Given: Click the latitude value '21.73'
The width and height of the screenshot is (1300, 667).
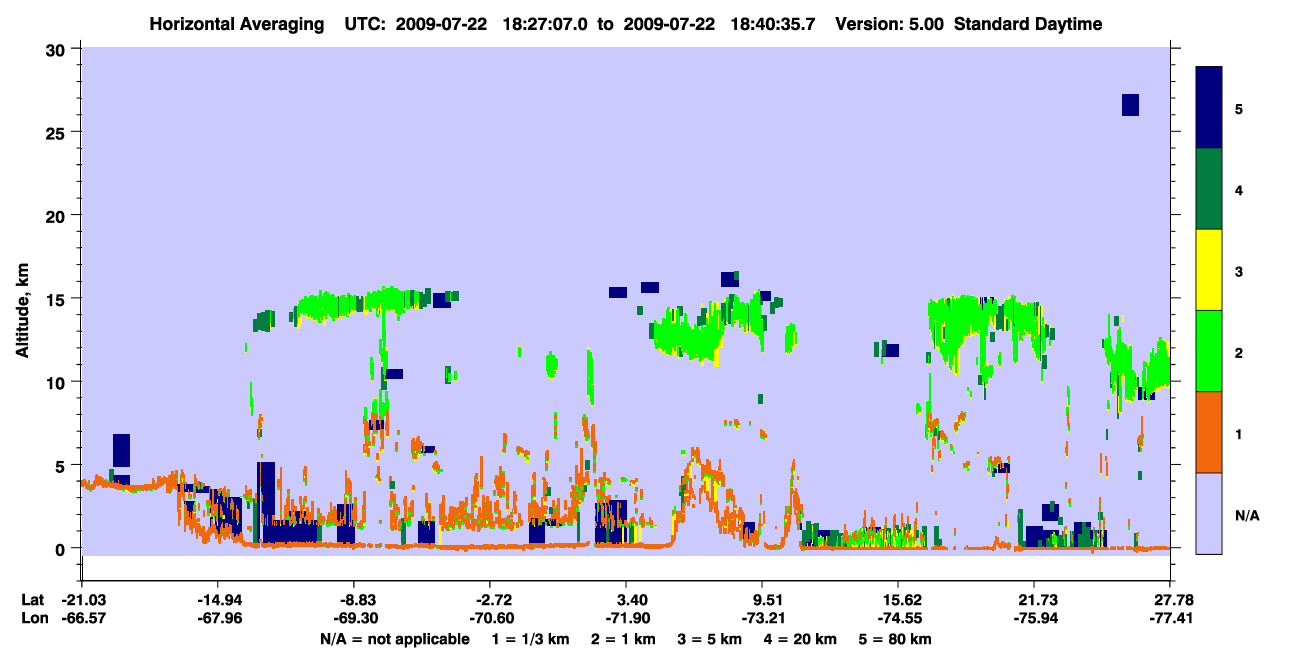Looking at the screenshot, I should (x=1039, y=600).
